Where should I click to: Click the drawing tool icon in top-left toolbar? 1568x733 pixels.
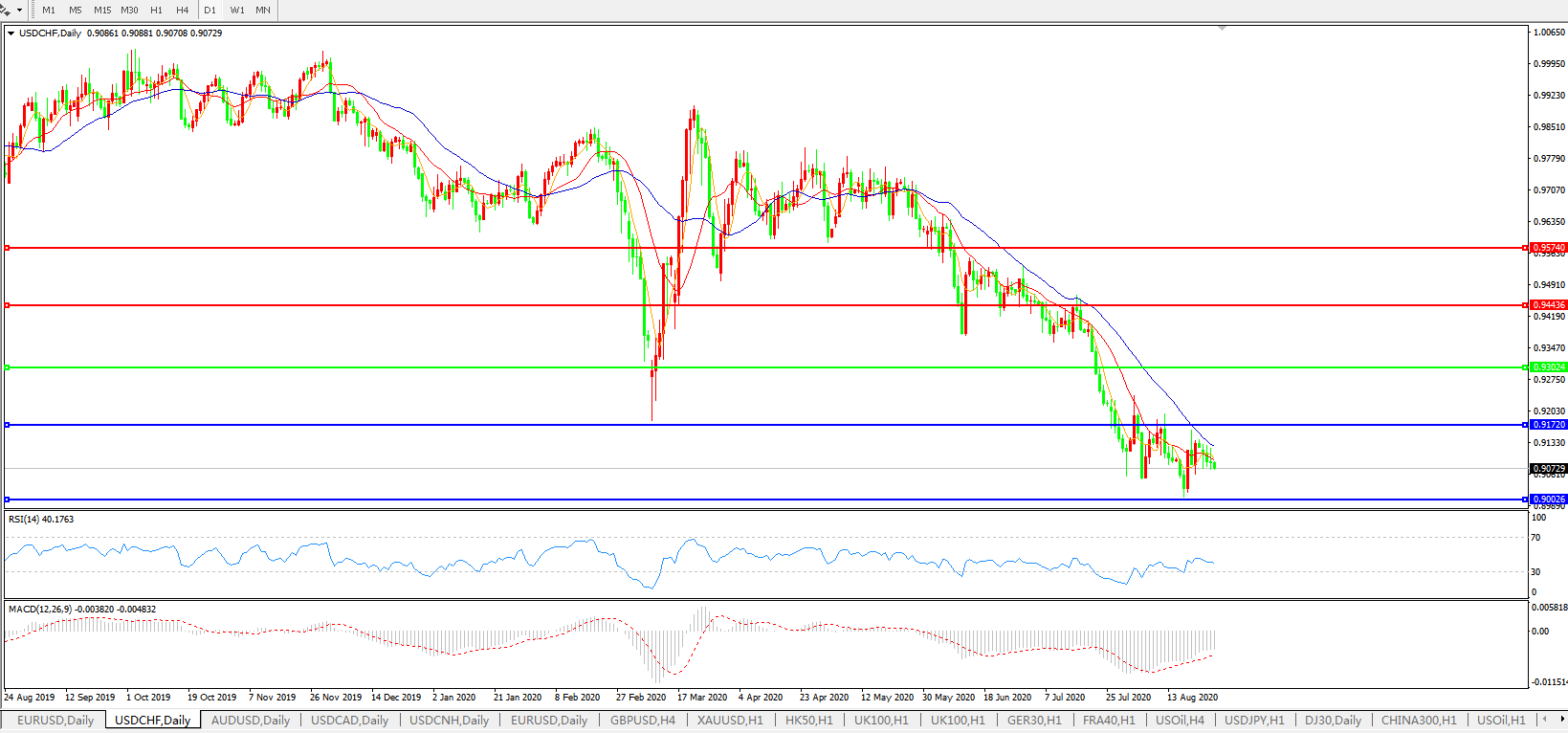pyautogui.click(x=6, y=10)
